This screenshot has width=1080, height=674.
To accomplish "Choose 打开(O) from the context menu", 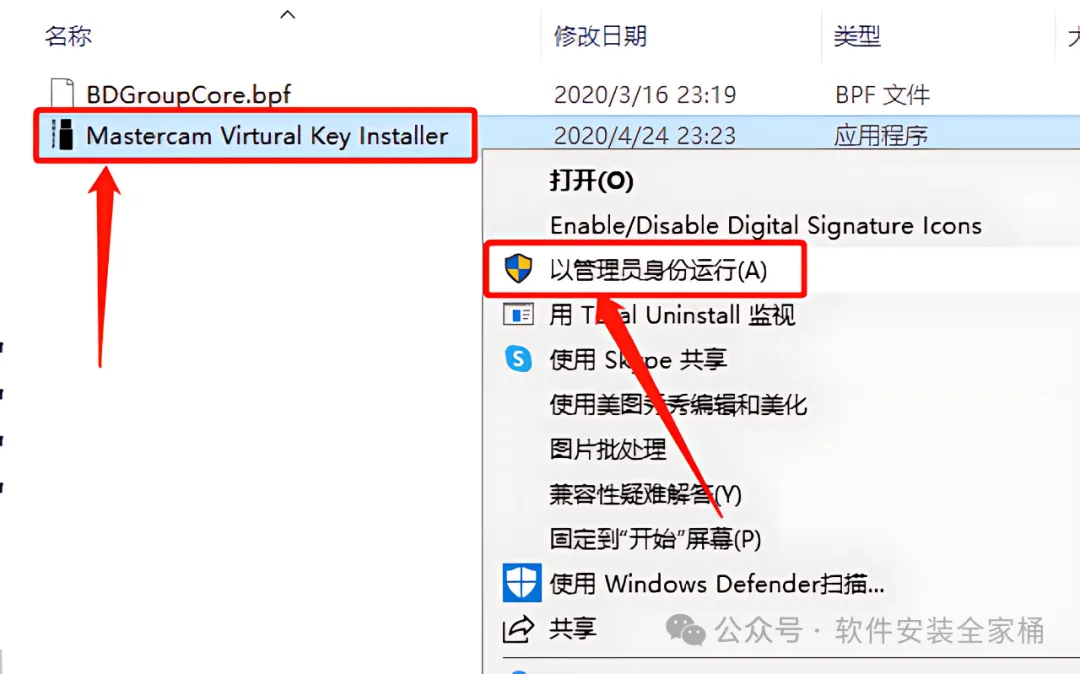I will (591, 181).
